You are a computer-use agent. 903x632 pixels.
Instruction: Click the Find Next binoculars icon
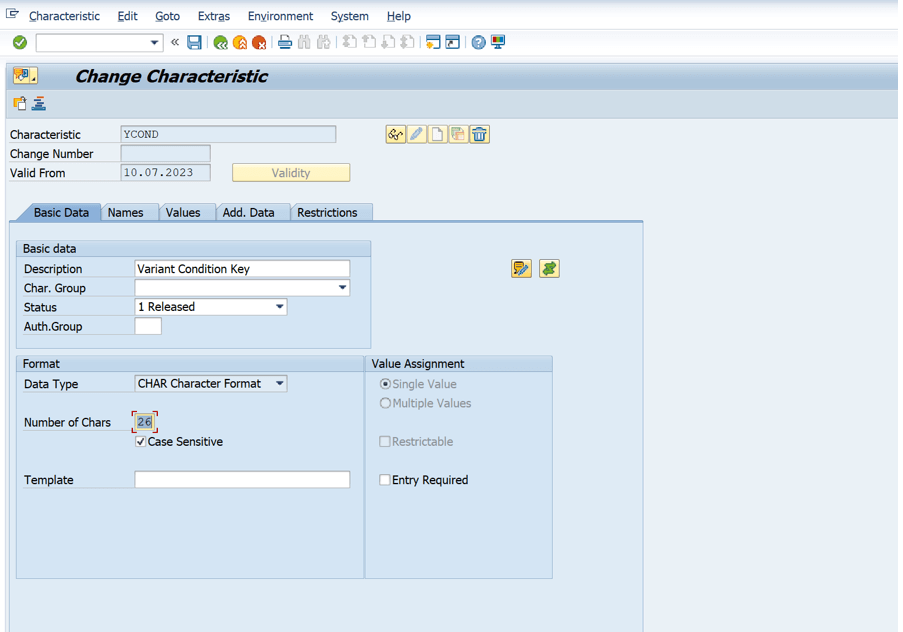(324, 42)
